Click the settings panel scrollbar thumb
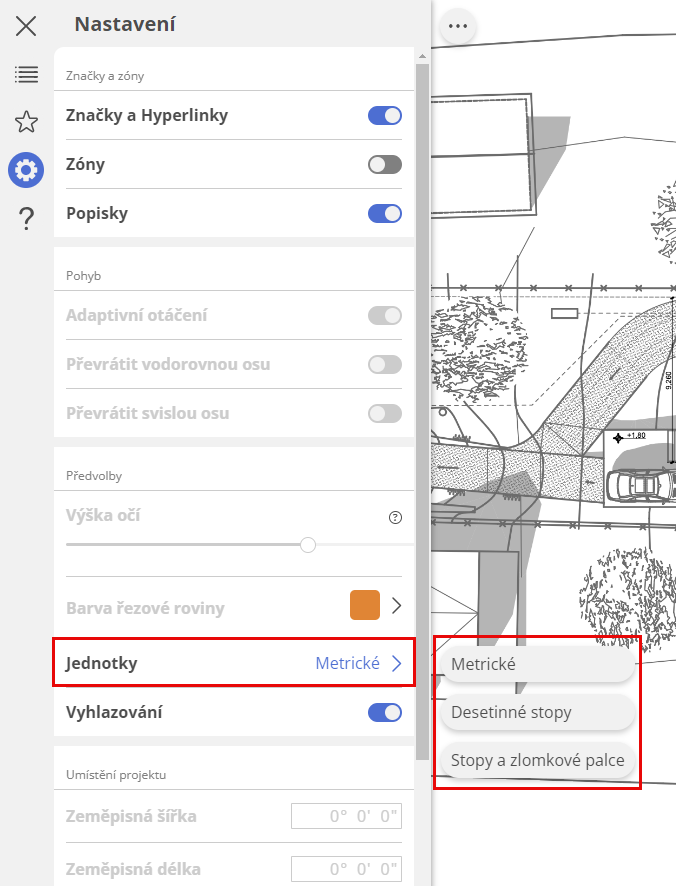The height and width of the screenshot is (886, 676). click(x=422, y=412)
